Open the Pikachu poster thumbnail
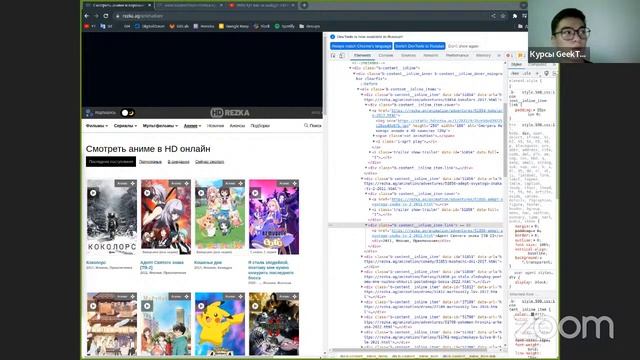 coord(220,324)
